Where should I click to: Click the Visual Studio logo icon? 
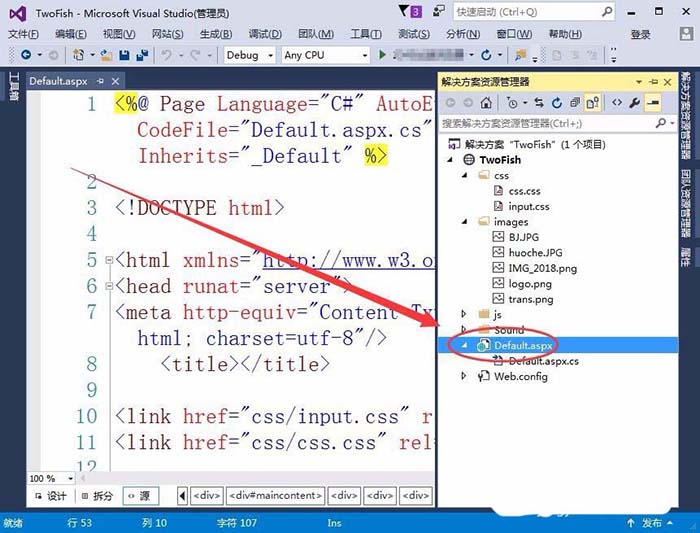coord(18,13)
